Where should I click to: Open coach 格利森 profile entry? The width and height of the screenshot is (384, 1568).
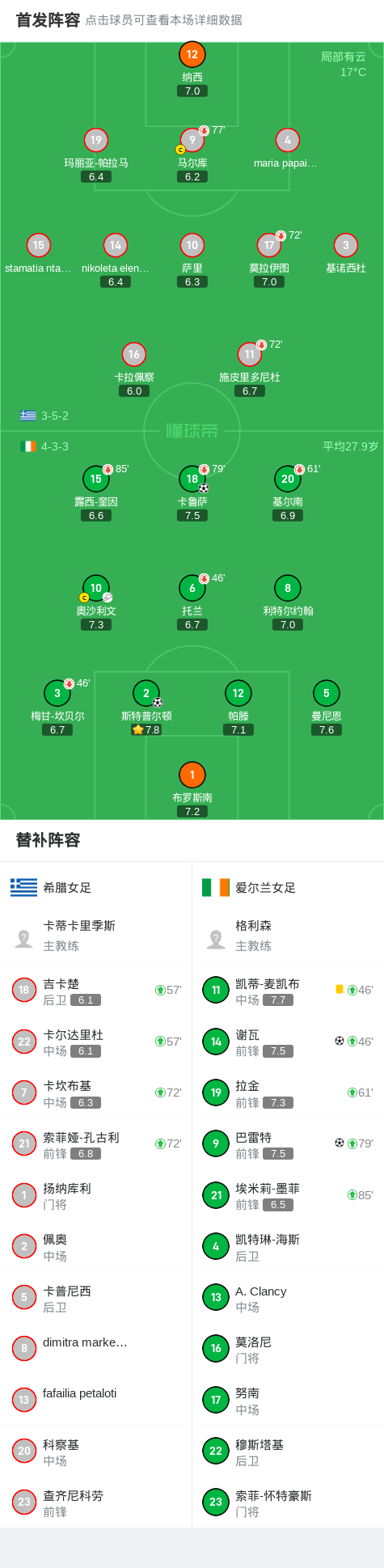click(x=288, y=936)
